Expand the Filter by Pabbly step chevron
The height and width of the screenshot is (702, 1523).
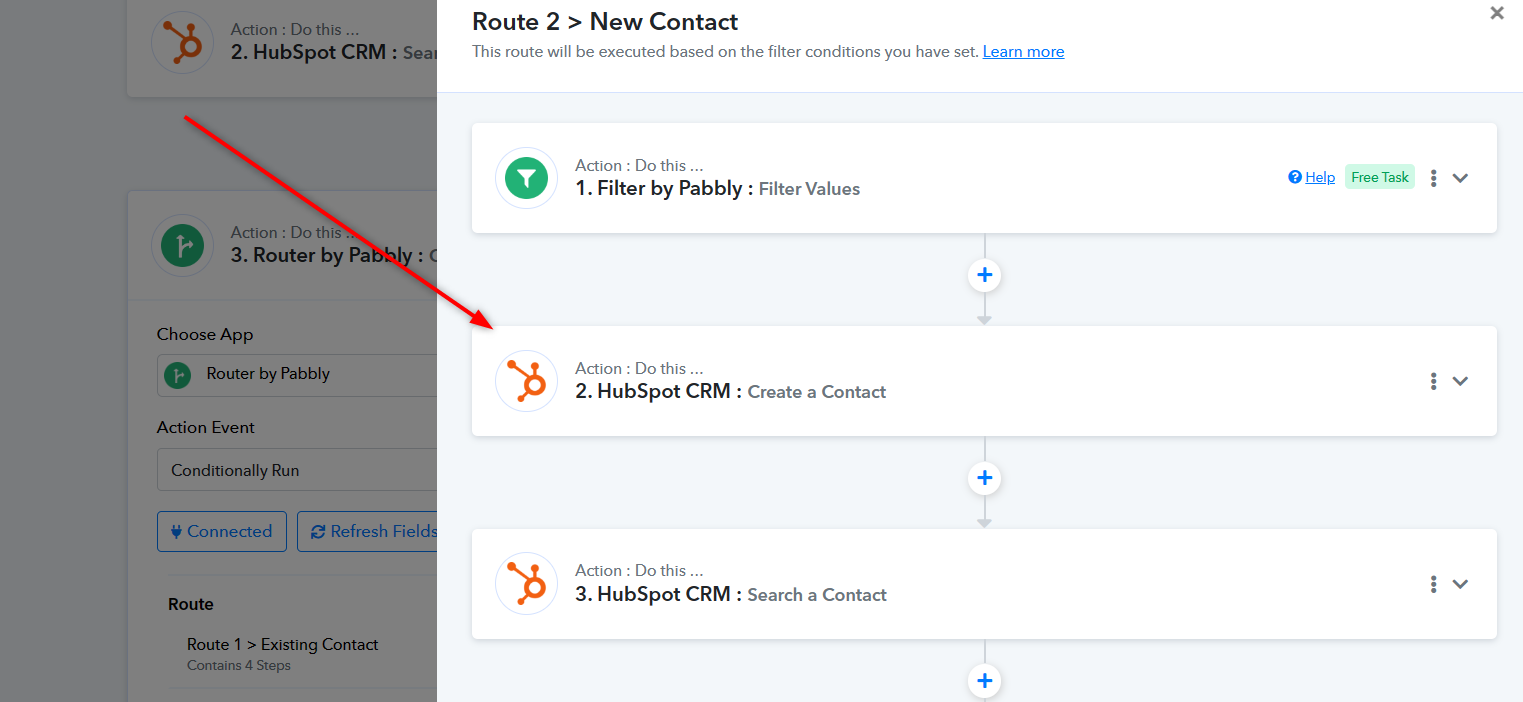(1460, 178)
